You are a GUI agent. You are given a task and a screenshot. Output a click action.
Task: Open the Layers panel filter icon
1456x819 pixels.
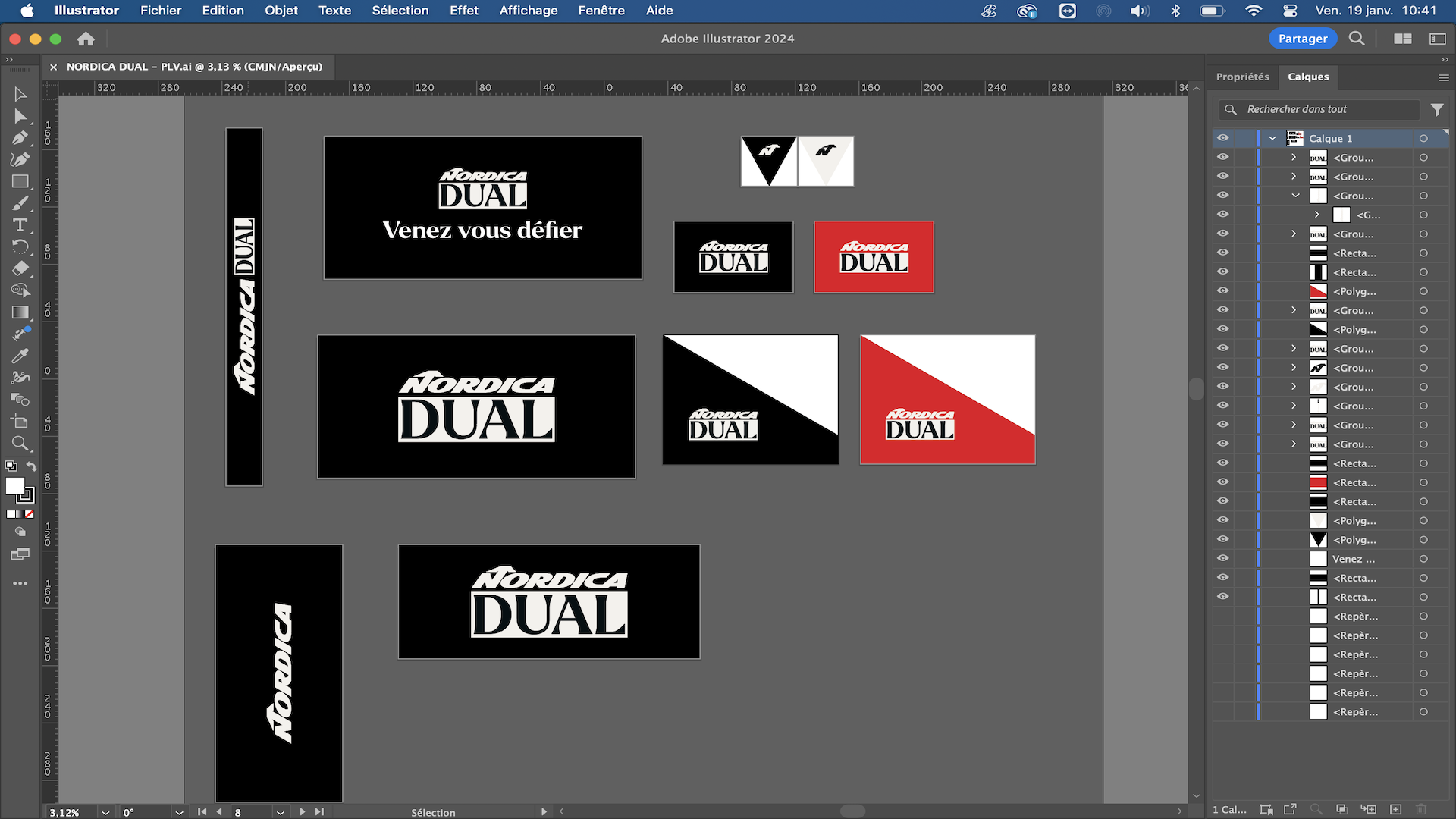pyautogui.click(x=1437, y=109)
